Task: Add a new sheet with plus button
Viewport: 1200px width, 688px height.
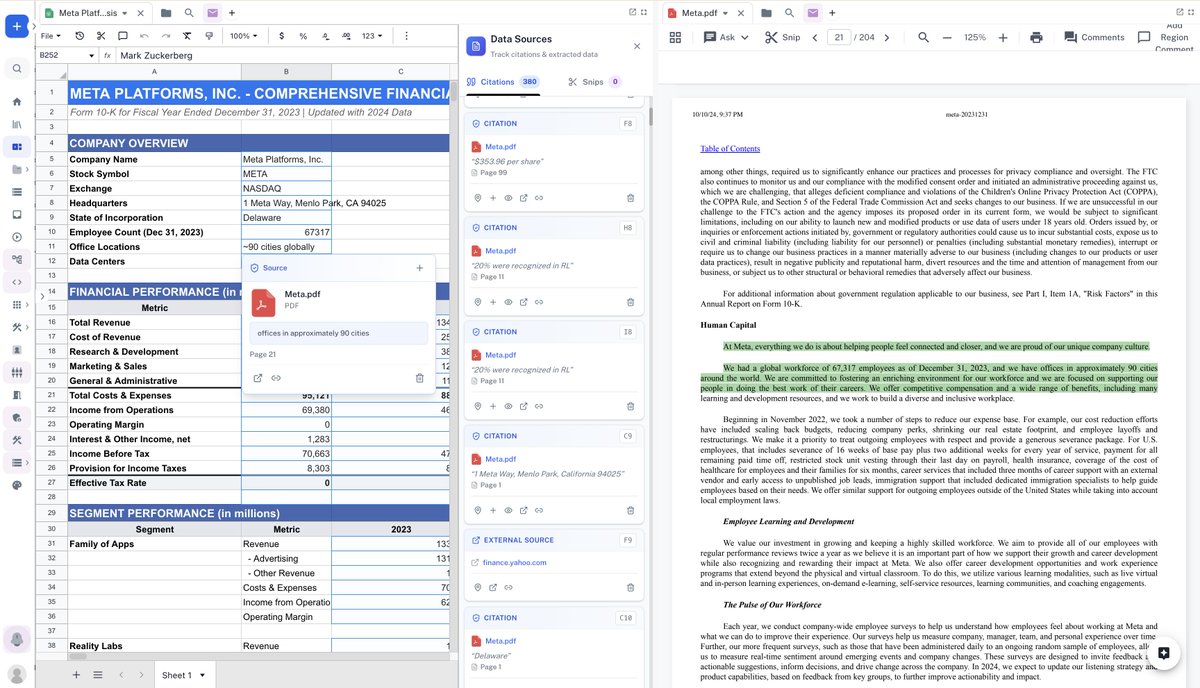Action: 76,675
